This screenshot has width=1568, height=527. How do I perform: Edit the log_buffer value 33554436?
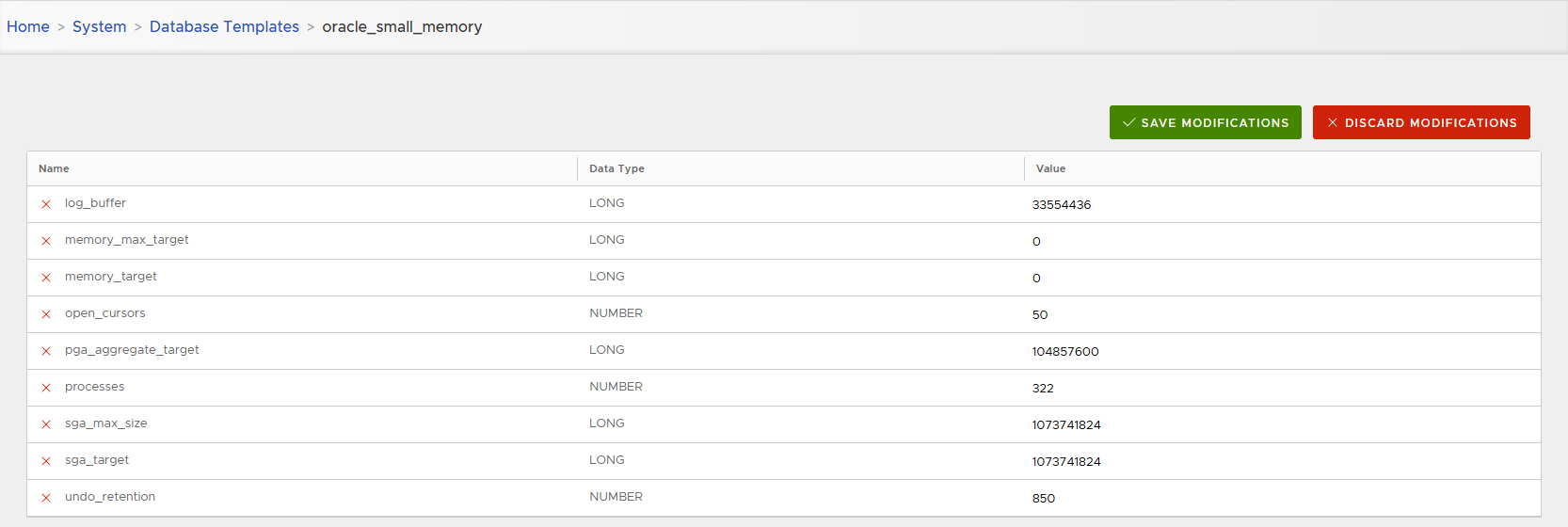[x=1062, y=204]
